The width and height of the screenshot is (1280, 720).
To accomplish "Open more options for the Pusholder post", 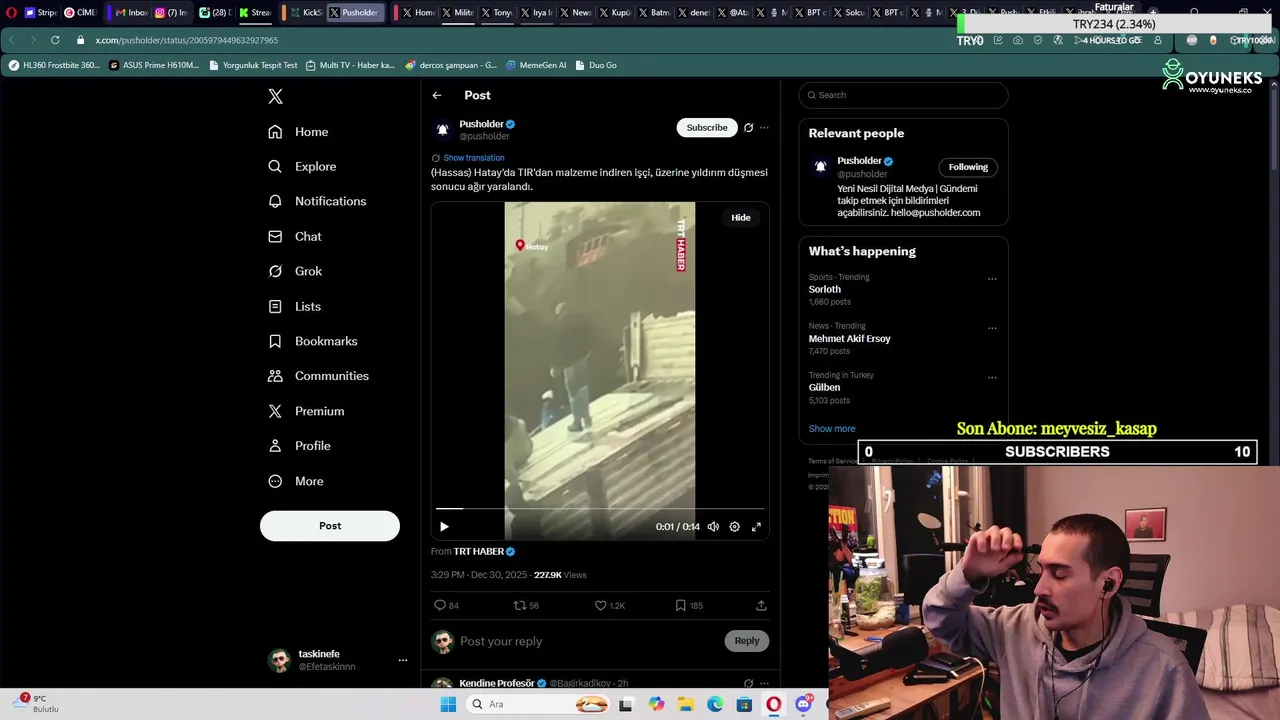I will coord(764,127).
